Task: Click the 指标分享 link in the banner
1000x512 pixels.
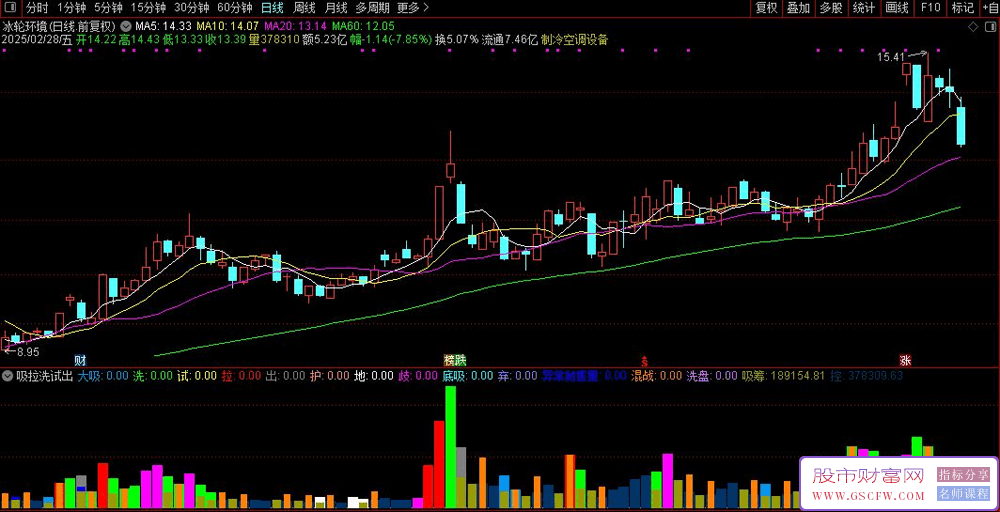Action: (962, 474)
